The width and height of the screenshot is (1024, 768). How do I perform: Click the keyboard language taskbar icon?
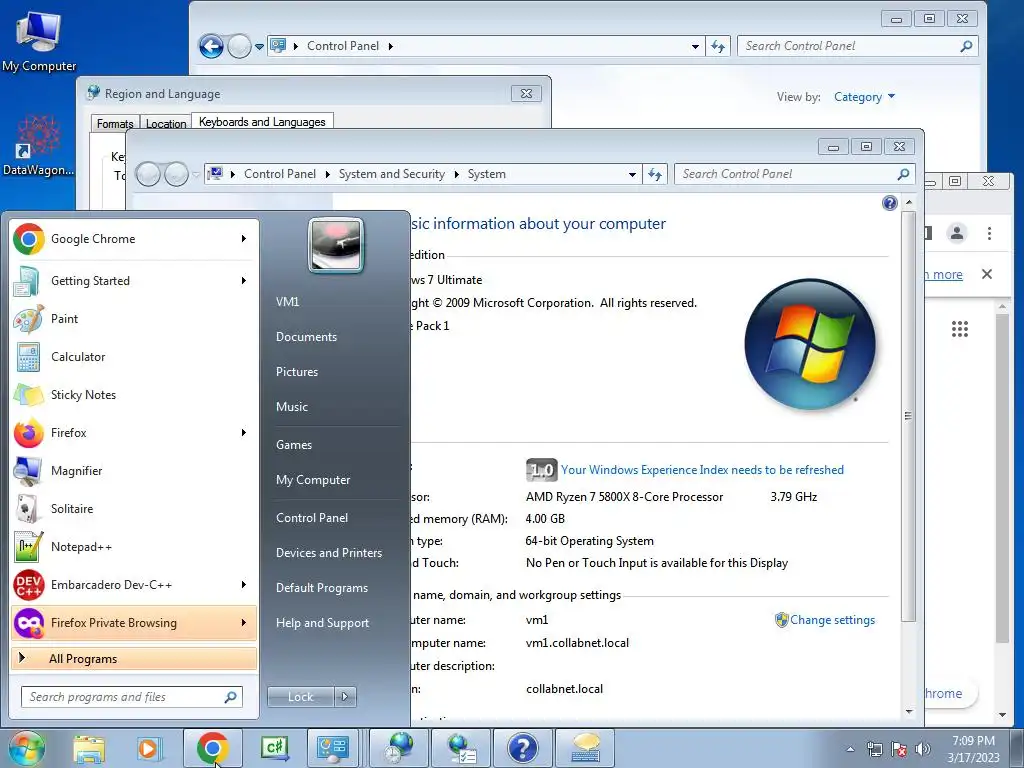[x=585, y=748]
